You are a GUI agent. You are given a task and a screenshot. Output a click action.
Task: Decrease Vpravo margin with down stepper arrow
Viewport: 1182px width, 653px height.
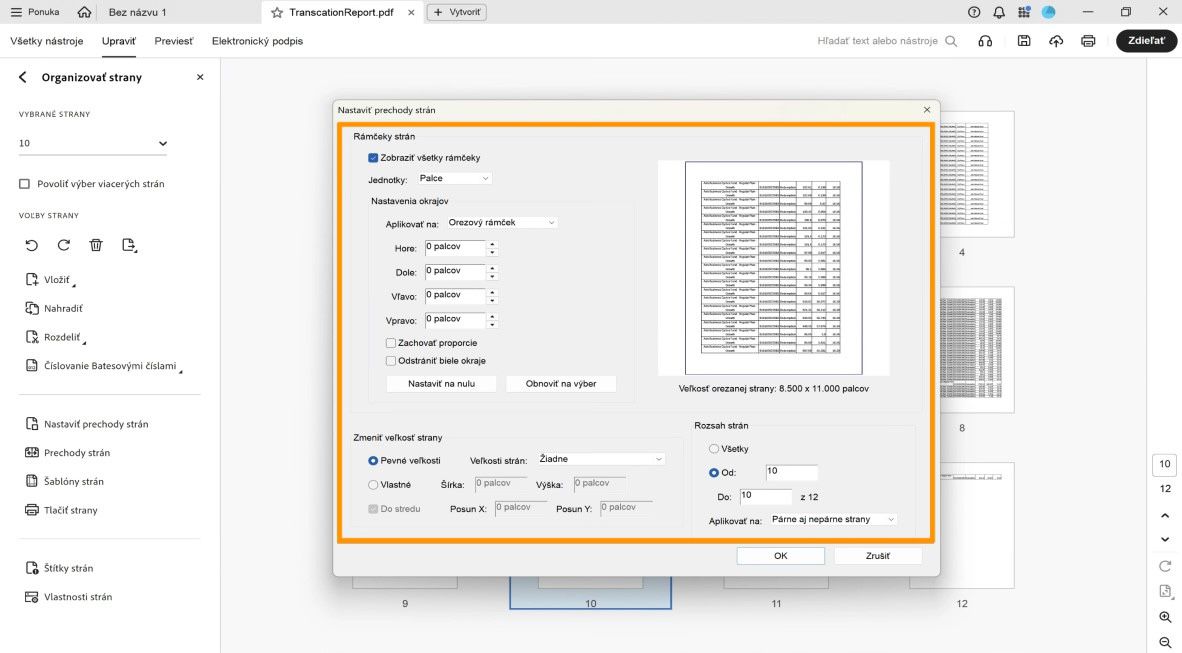492,324
